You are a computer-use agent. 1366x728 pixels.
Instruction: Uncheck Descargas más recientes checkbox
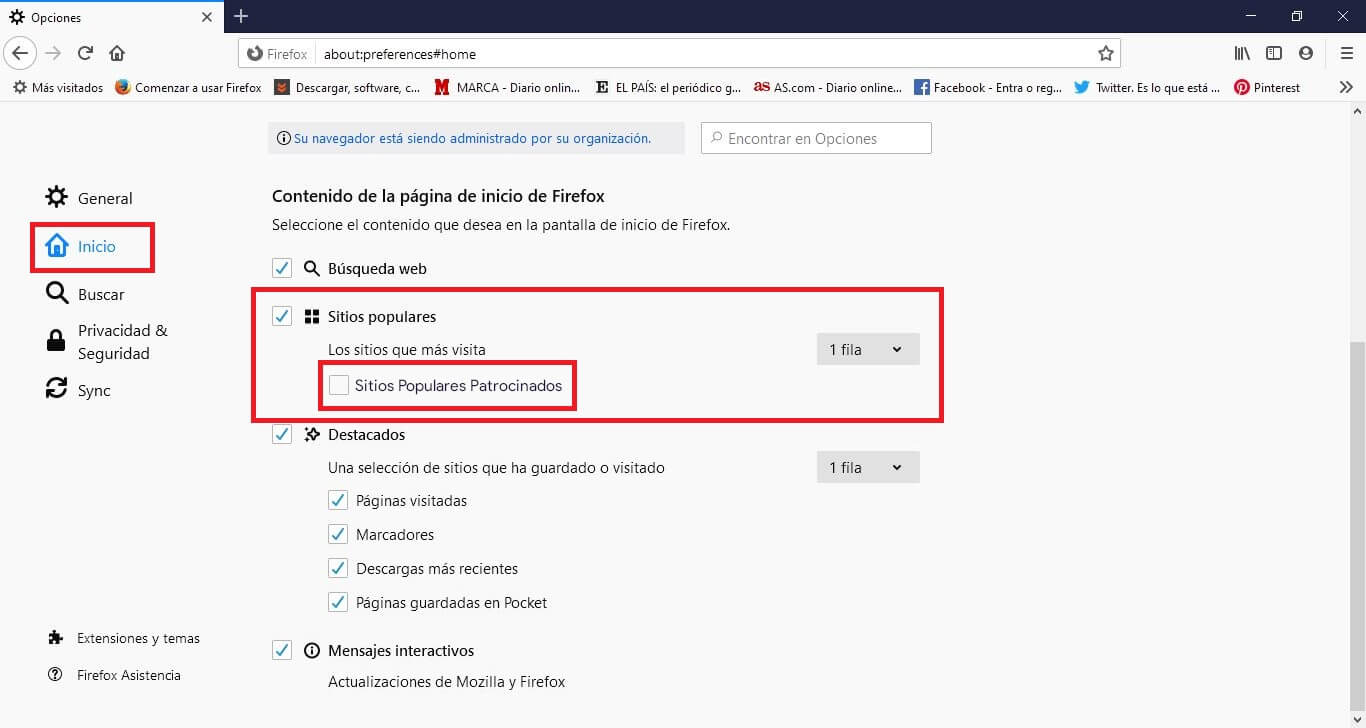click(338, 568)
